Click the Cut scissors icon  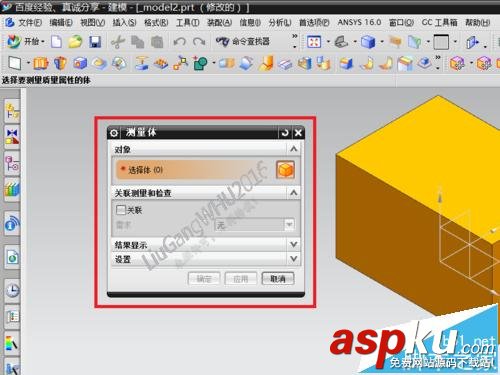[x=117, y=42]
